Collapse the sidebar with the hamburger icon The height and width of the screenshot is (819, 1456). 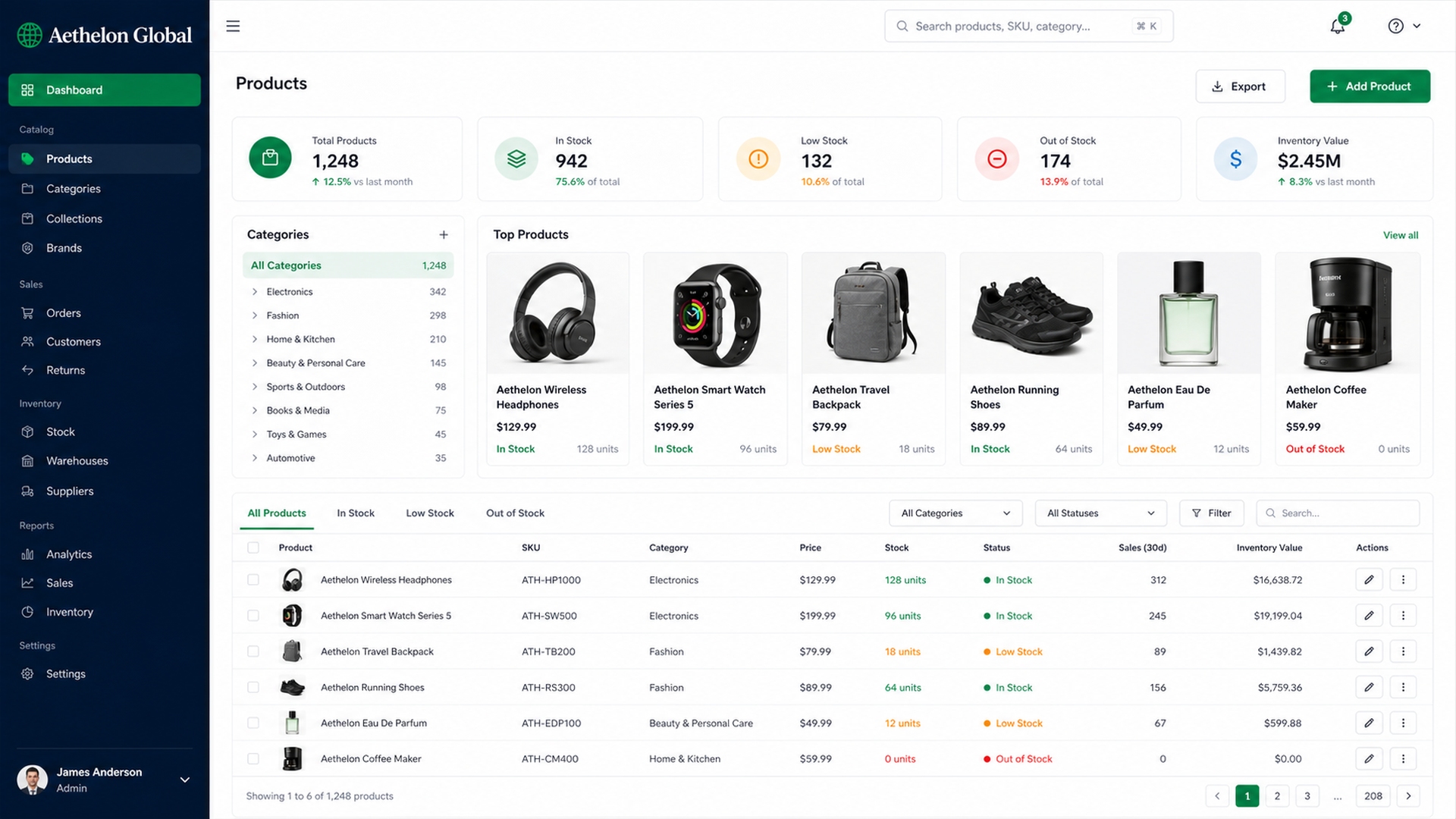(233, 26)
